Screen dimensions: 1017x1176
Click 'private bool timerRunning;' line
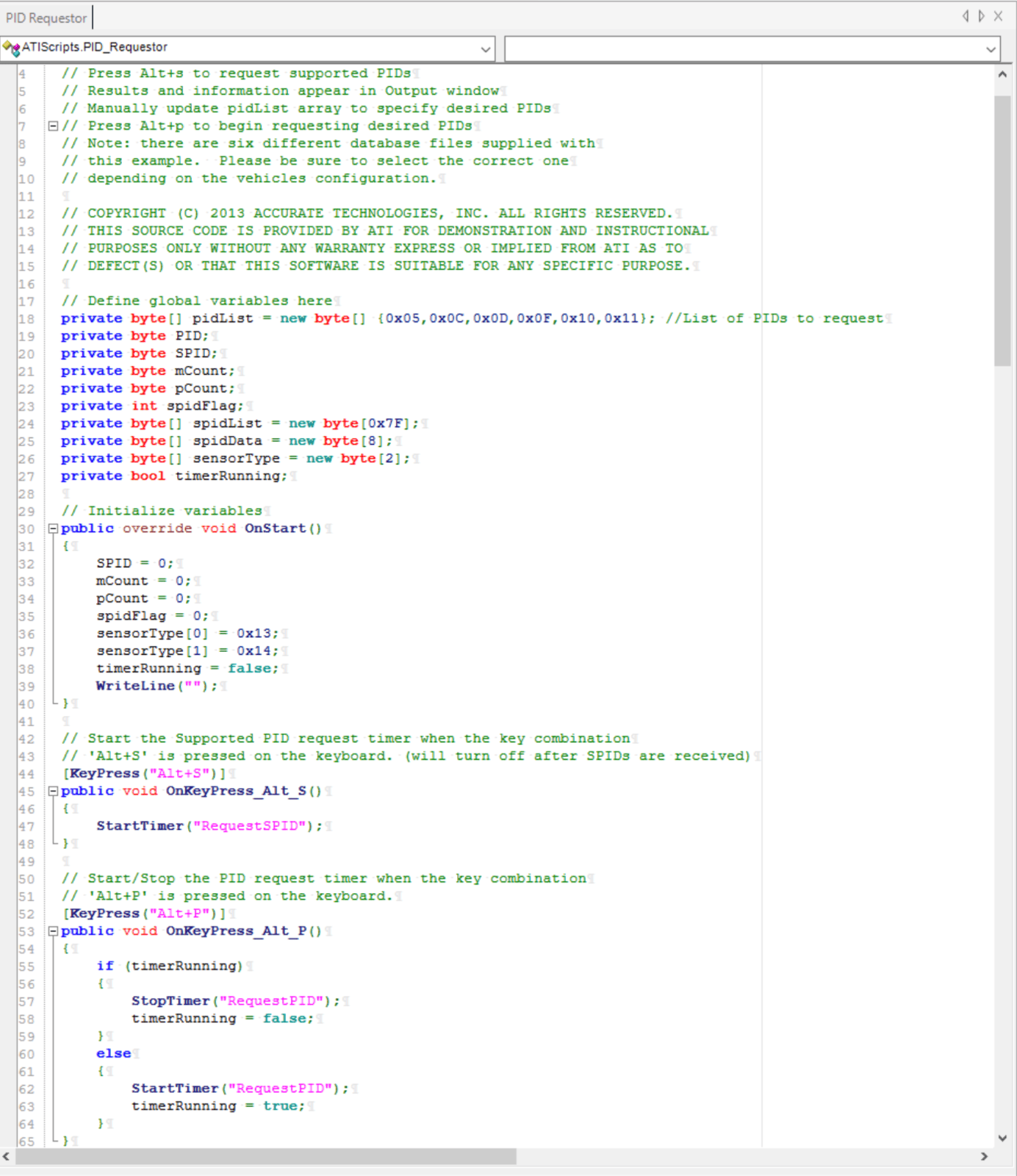coord(174,476)
